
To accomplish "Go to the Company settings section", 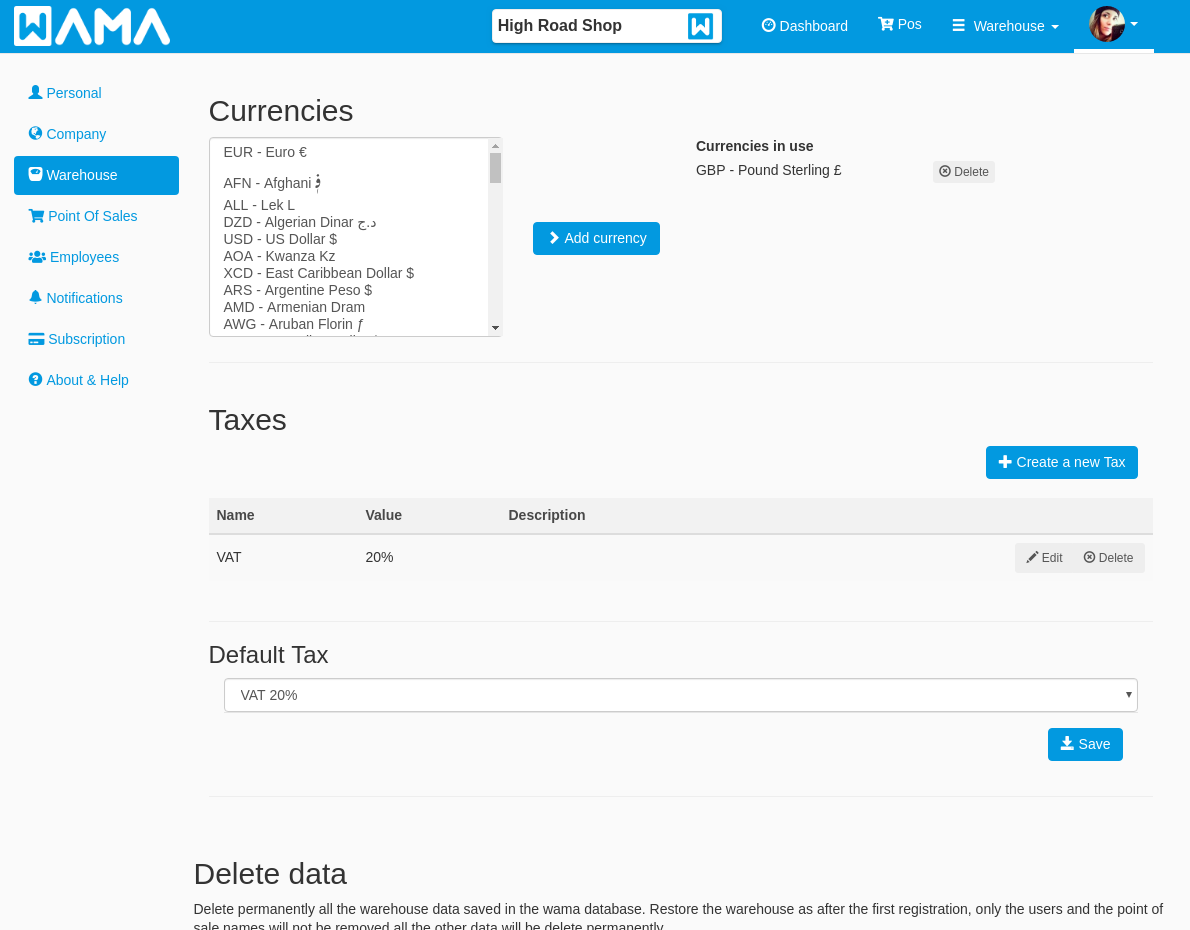I will coord(96,134).
